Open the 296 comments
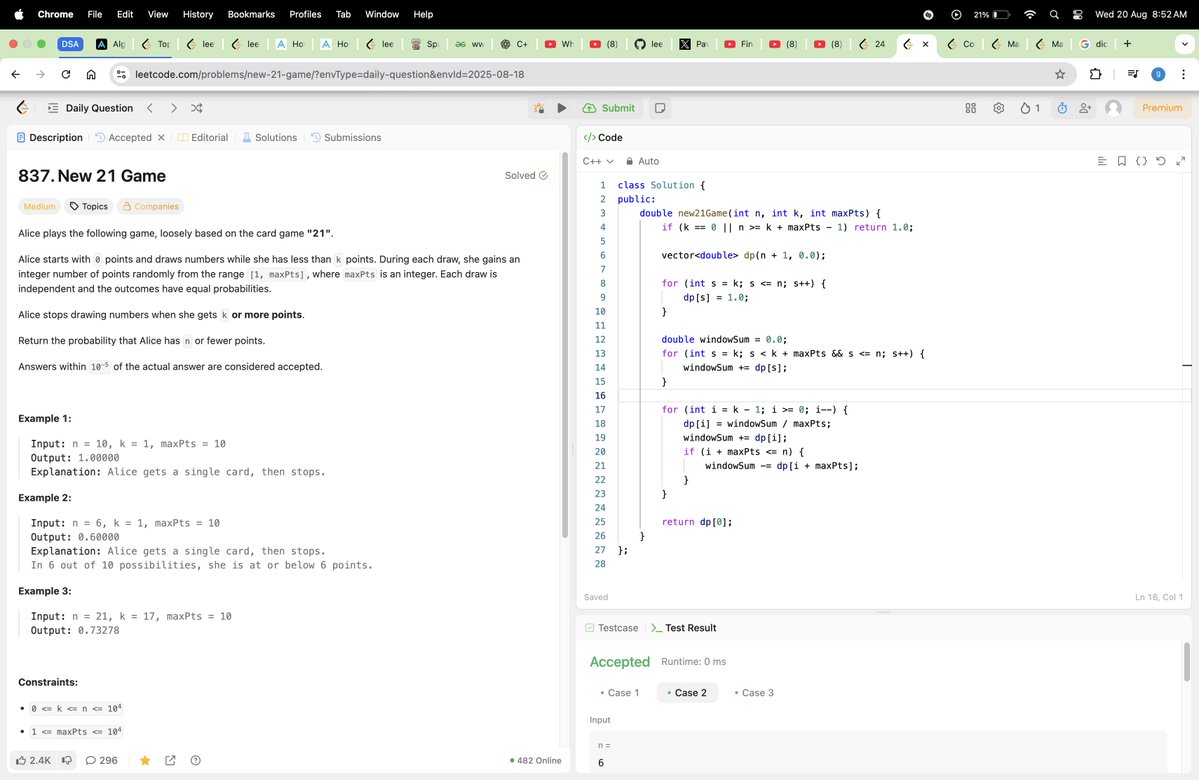Image resolution: width=1199 pixels, height=780 pixels. [102, 761]
